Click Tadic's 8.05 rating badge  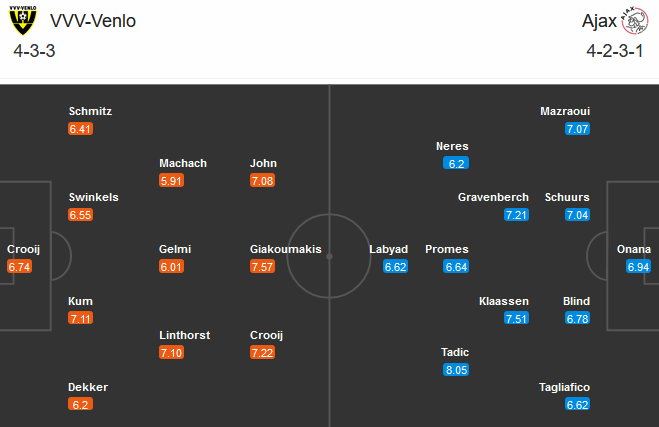click(x=455, y=369)
